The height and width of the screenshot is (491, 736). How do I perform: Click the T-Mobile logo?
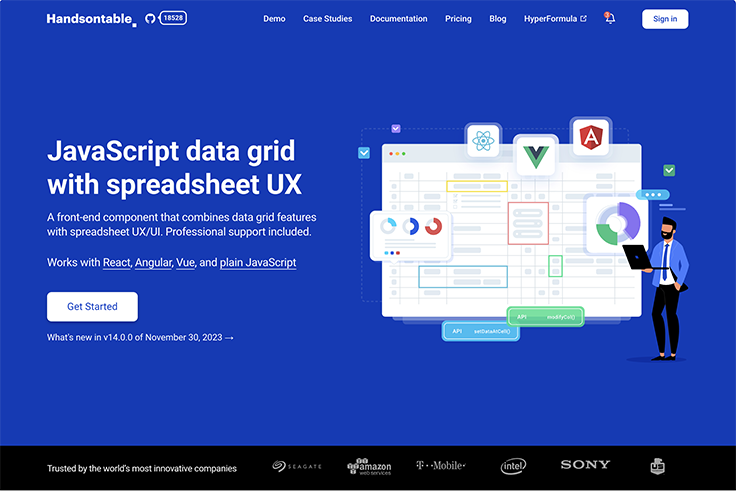coord(441,465)
